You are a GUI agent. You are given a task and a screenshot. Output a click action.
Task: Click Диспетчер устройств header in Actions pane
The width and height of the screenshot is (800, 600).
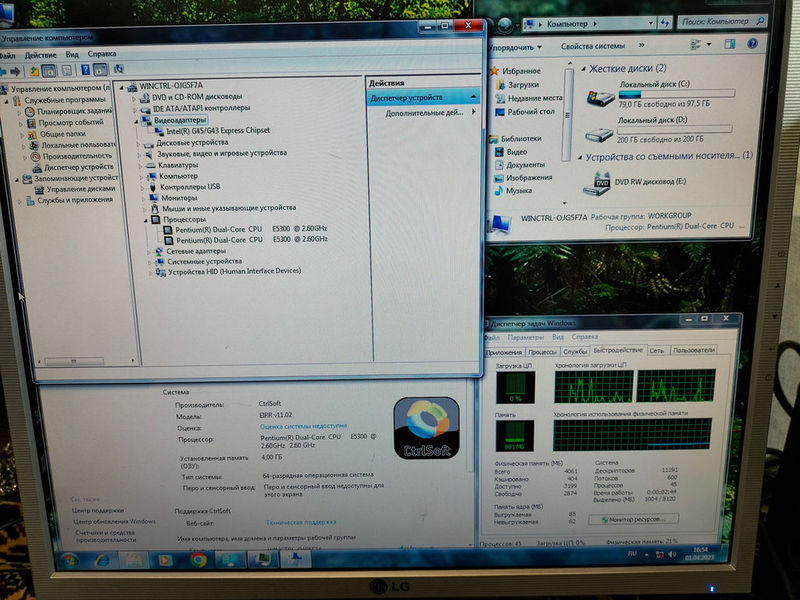pyautogui.click(x=423, y=97)
